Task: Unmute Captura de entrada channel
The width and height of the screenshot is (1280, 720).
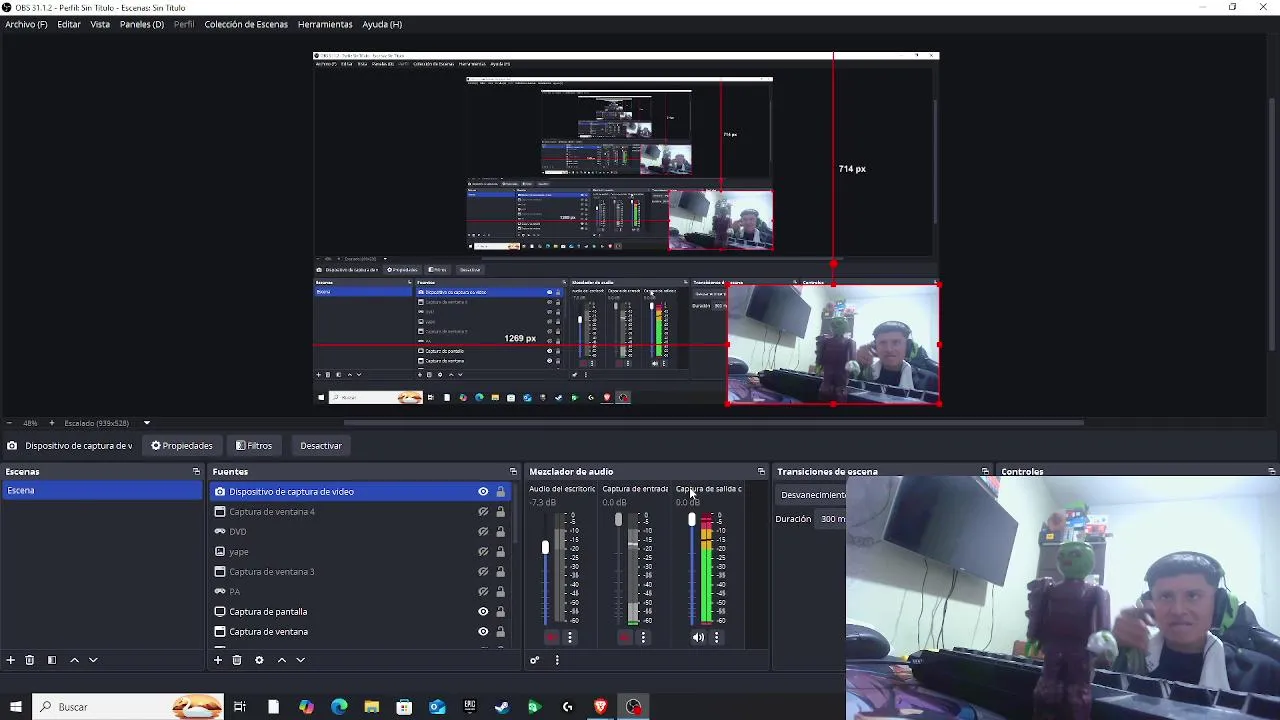Action: [x=625, y=637]
